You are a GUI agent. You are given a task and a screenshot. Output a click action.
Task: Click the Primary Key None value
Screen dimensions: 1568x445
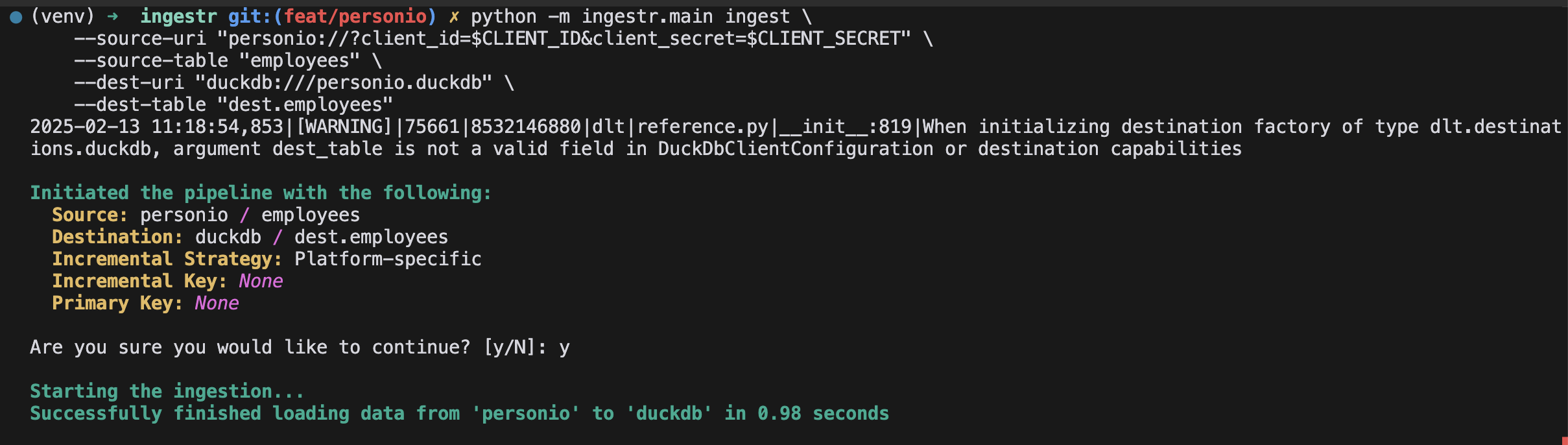[x=217, y=304]
